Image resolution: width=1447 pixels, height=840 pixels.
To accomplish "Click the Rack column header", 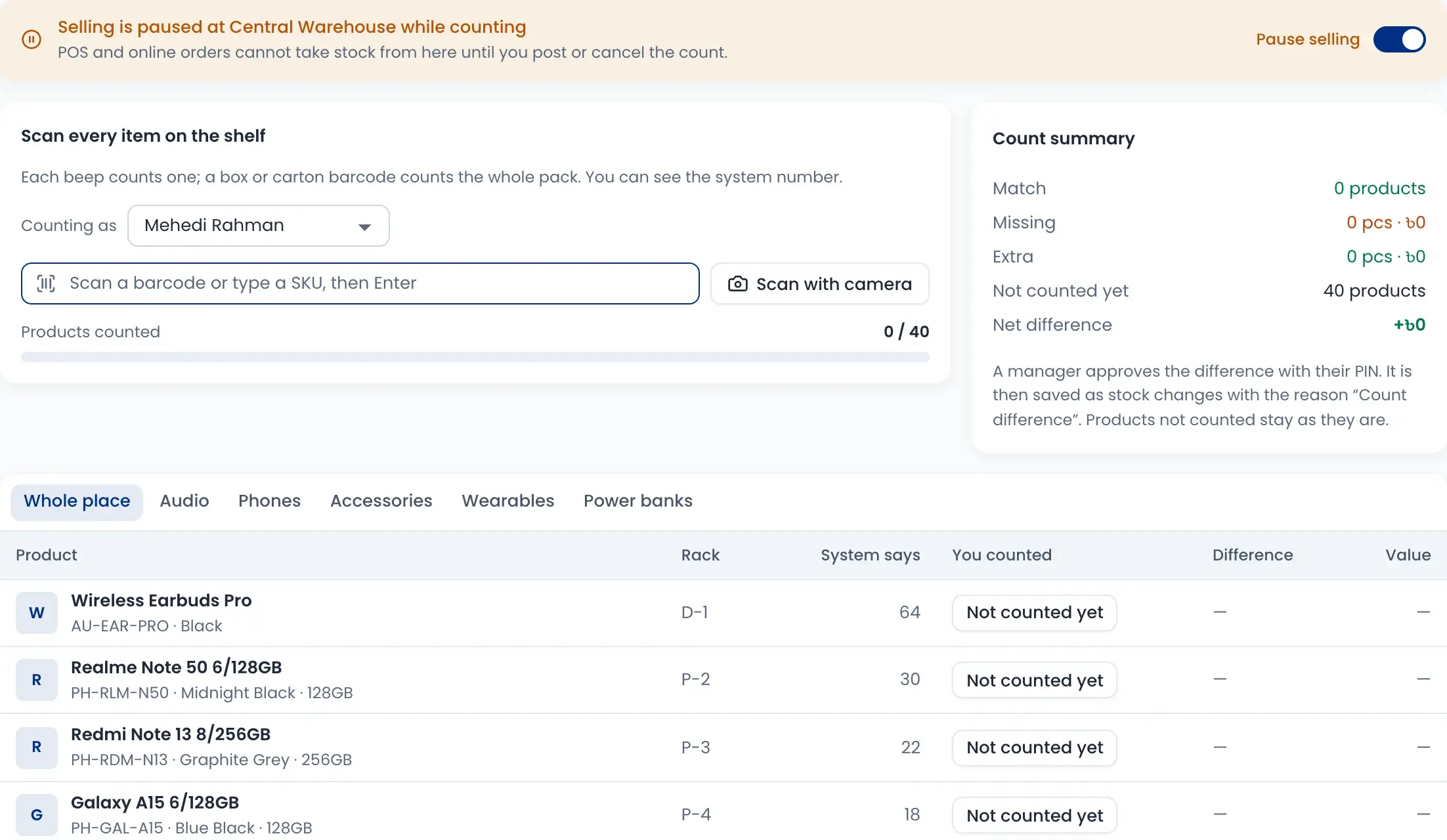I will pos(701,555).
